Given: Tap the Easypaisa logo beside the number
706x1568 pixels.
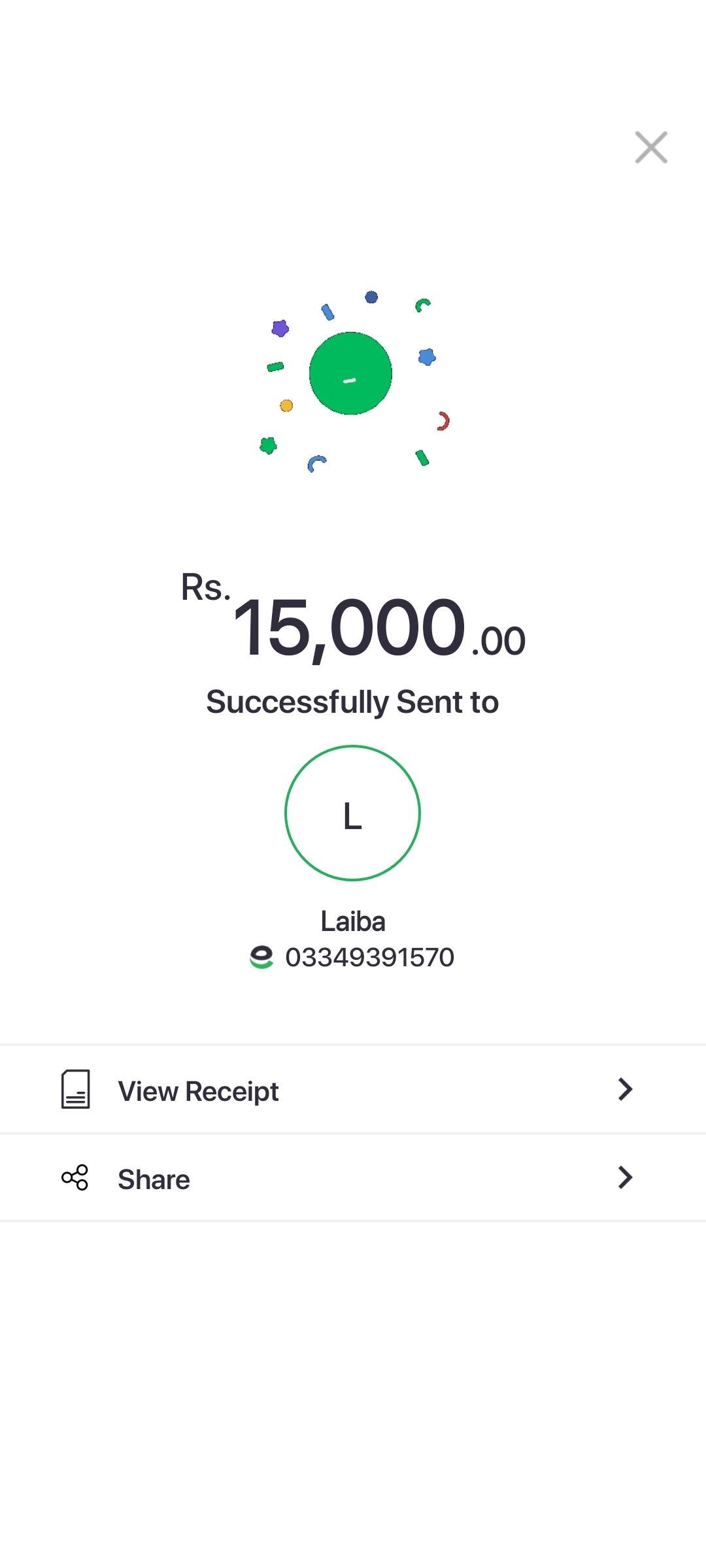Looking at the screenshot, I should tap(261, 957).
